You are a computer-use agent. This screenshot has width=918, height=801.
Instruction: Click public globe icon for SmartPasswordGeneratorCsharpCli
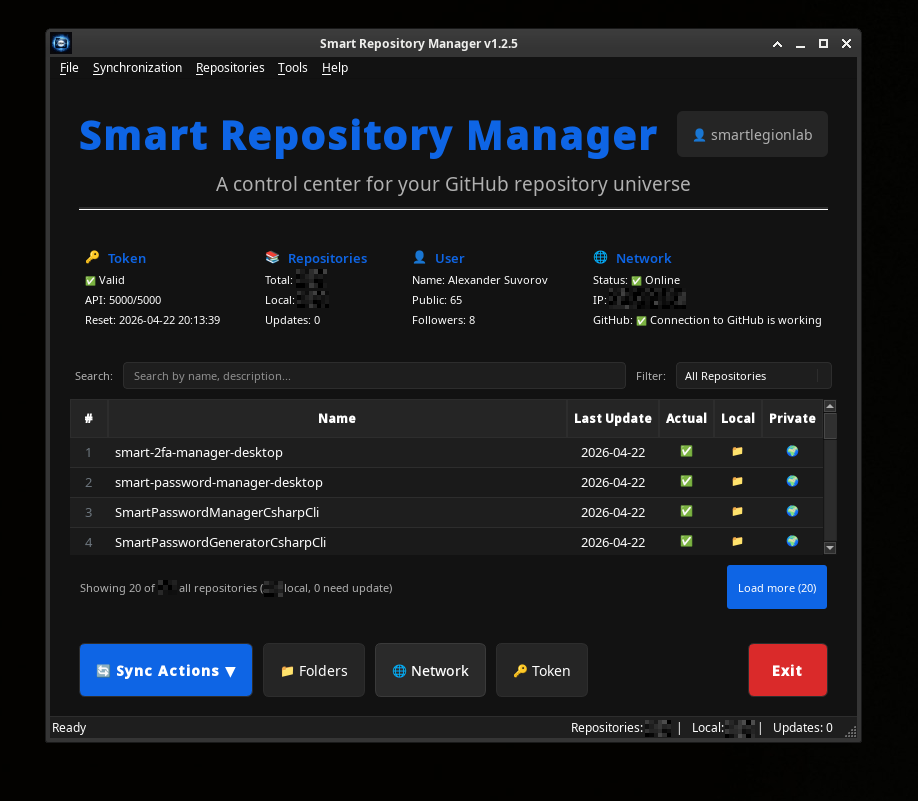[792, 541]
